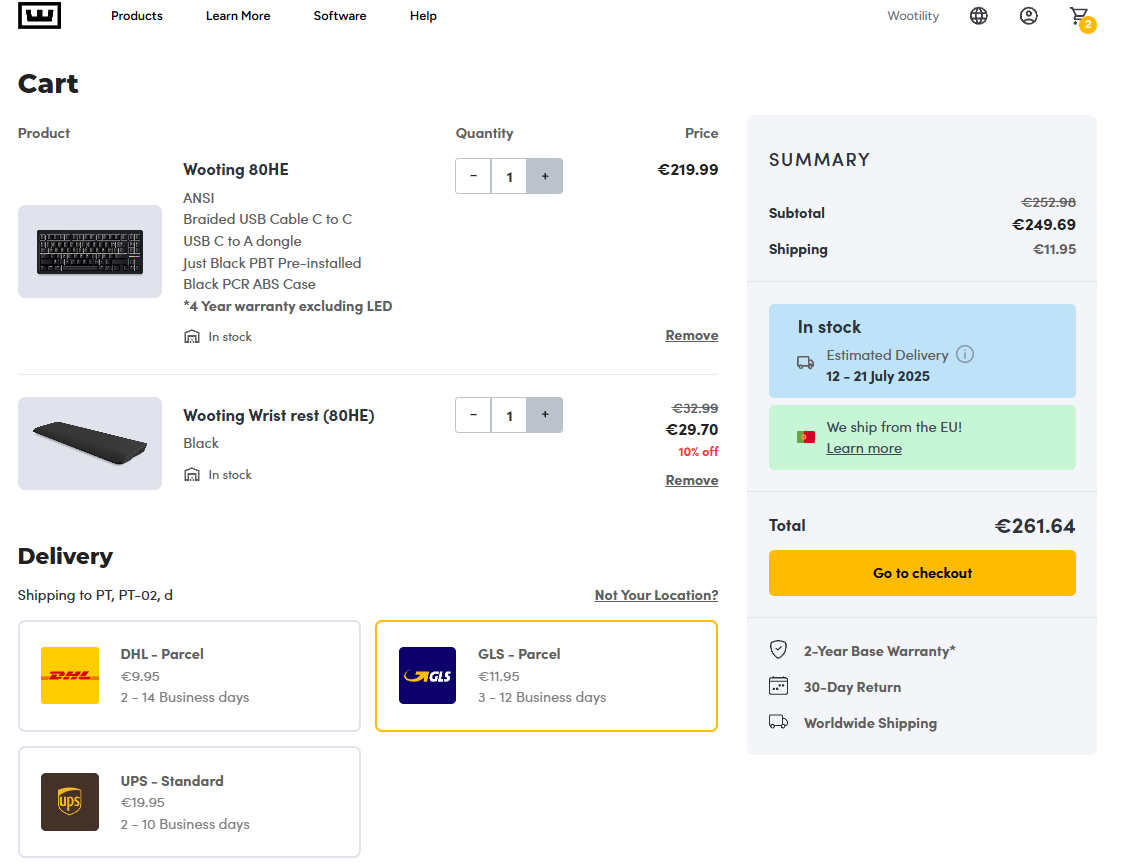Click the warranty shield icon
Screen dimensions: 1126x868
[778, 650]
